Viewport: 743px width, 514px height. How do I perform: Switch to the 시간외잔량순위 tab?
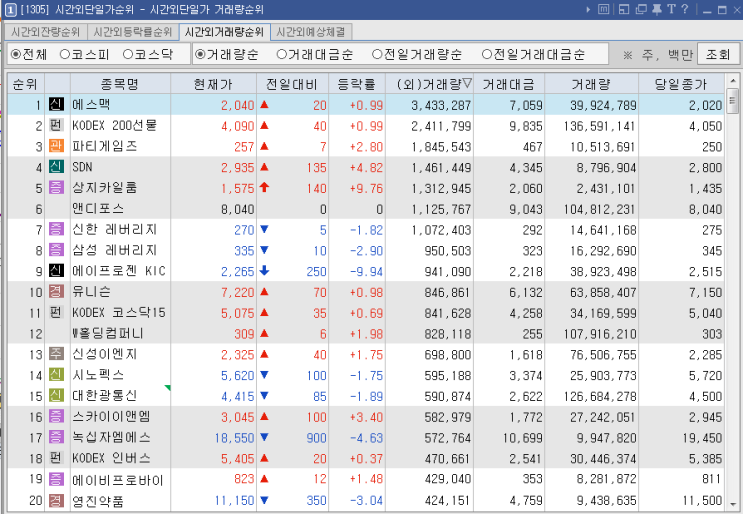(x=45, y=32)
